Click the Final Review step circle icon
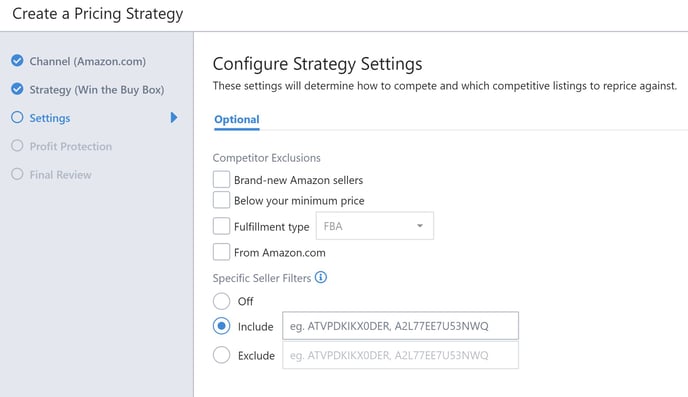Image resolution: width=688 pixels, height=397 pixels. [x=17, y=174]
